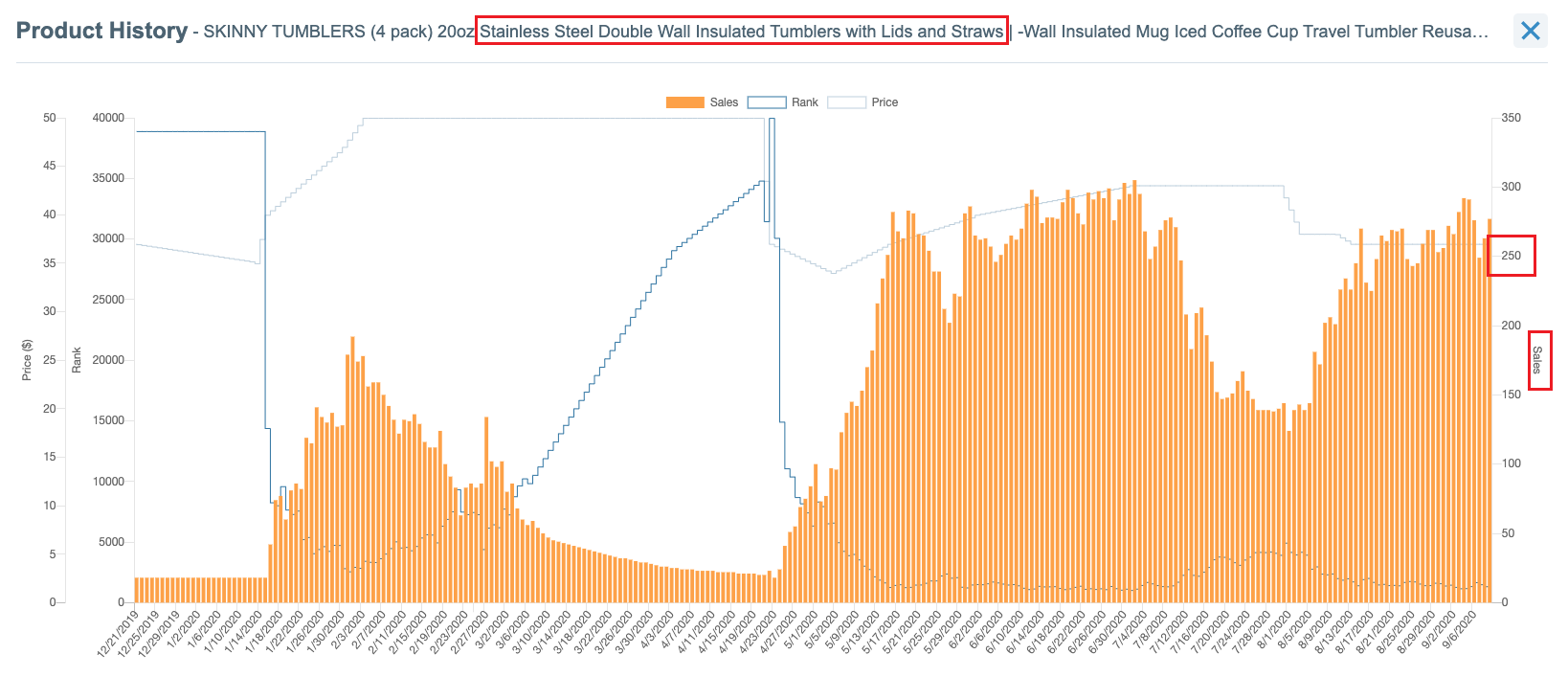Viewport: 1568px width, 677px height.
Task: Click the 40000 tick on Rank axis
Action: point(108,118)
